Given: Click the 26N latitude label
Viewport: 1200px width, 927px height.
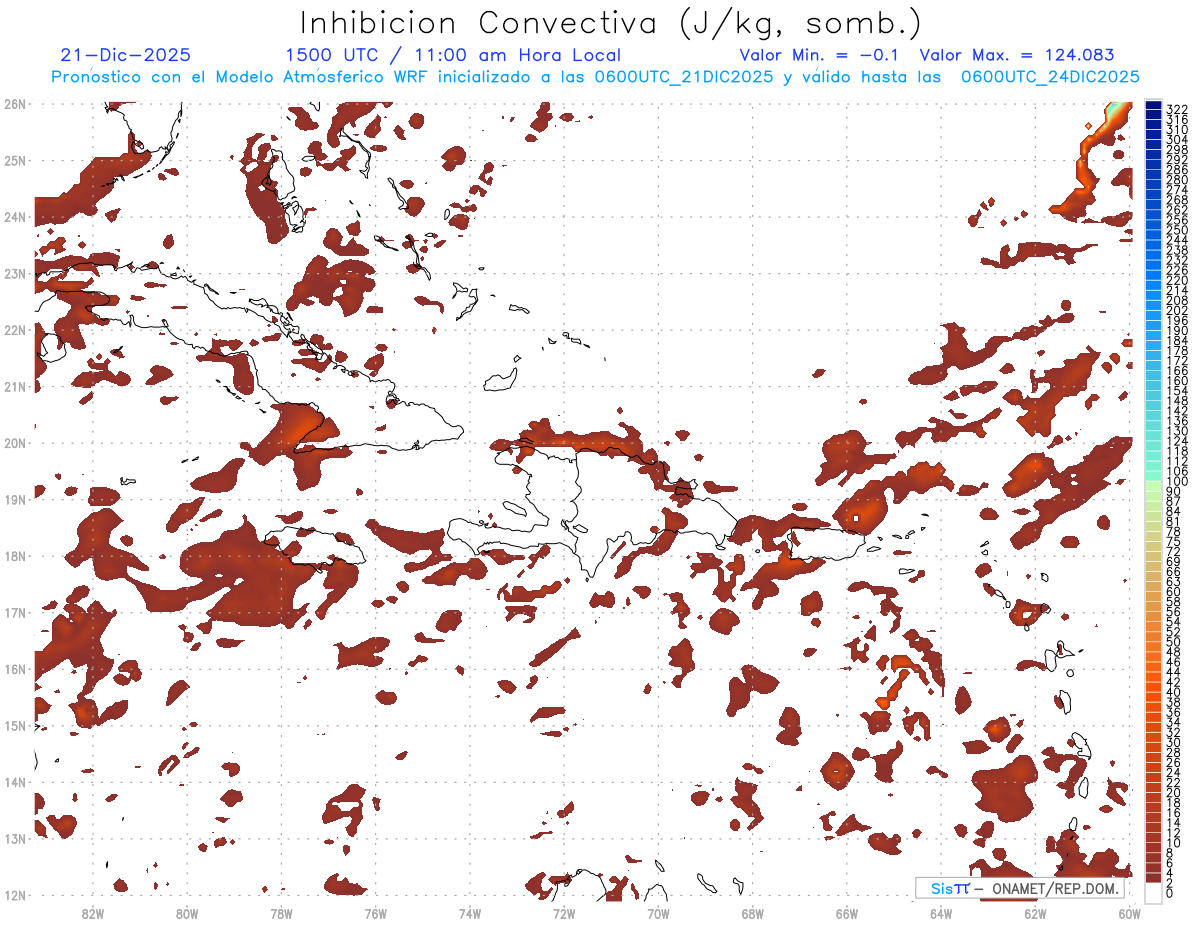Looking at the screenshot, I should point(15,104).
